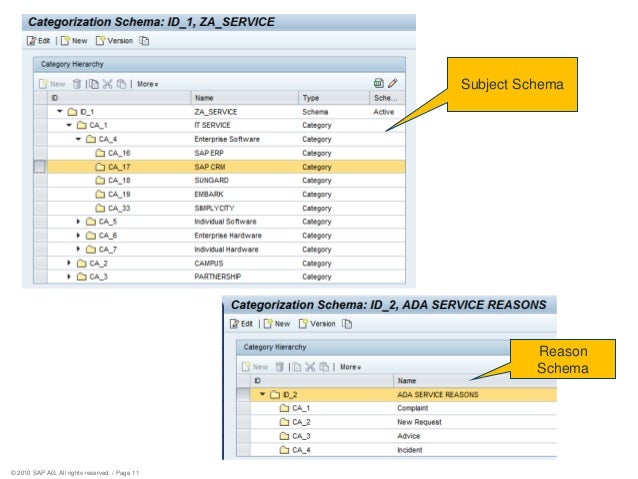Expand the CA_7 Individual Hardware node
This screenshot has height=479, width=638.
coord(78,249)
